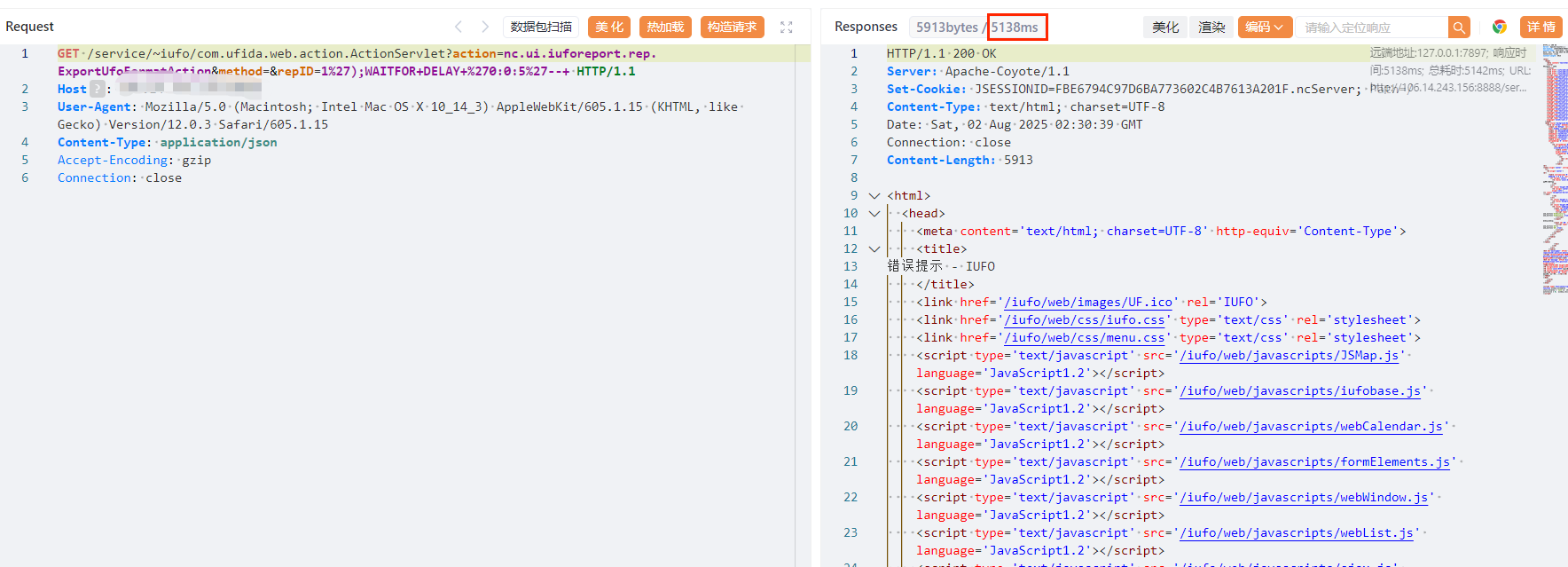1568x567 pixels.
Task: Click the Accept-Encoding: gzip line
Action: pyautogui.click(x=134, y=160)
